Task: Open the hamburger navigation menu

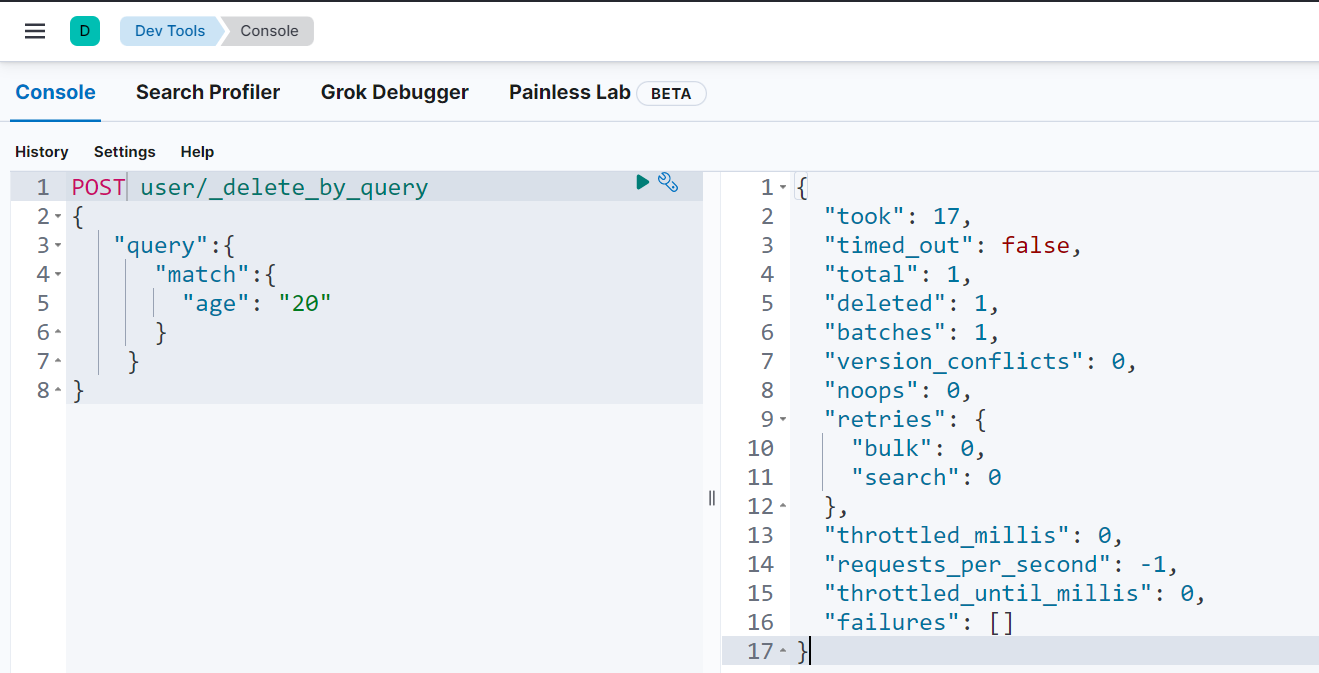Action: [x=35, y=31]
